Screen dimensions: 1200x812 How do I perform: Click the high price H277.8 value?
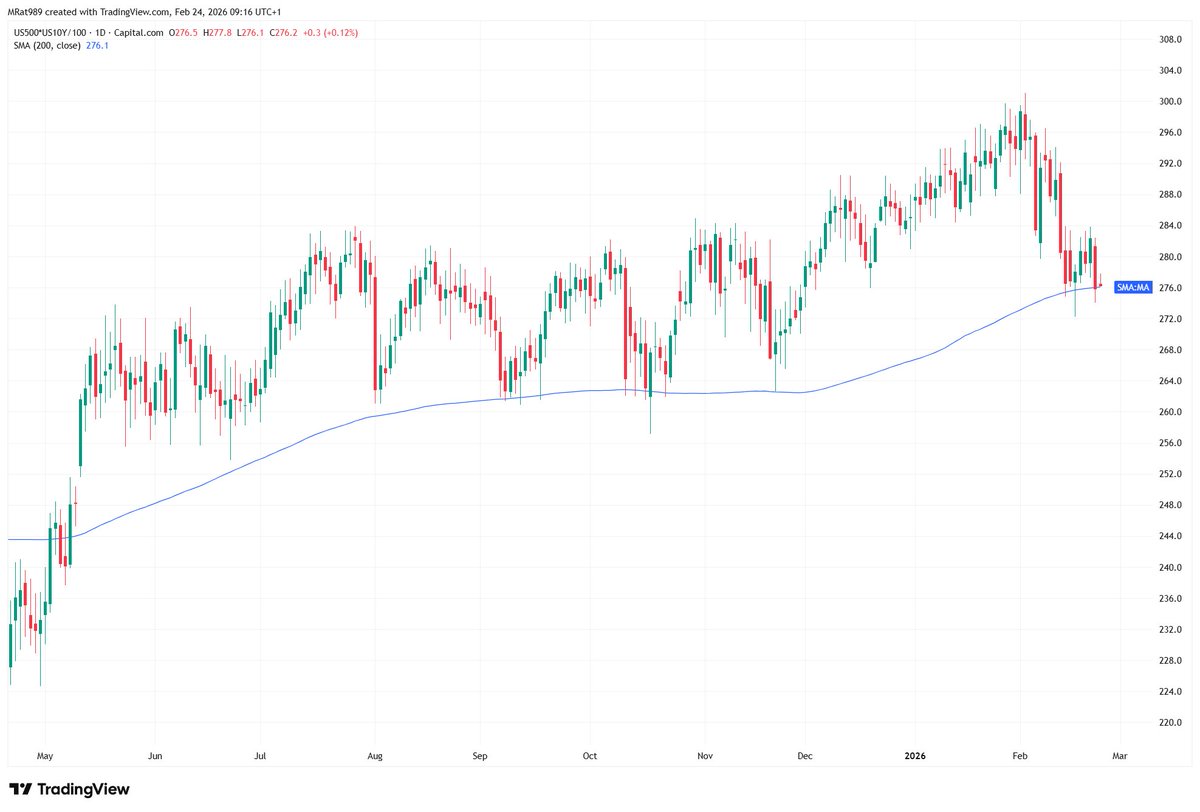(217, 32)
